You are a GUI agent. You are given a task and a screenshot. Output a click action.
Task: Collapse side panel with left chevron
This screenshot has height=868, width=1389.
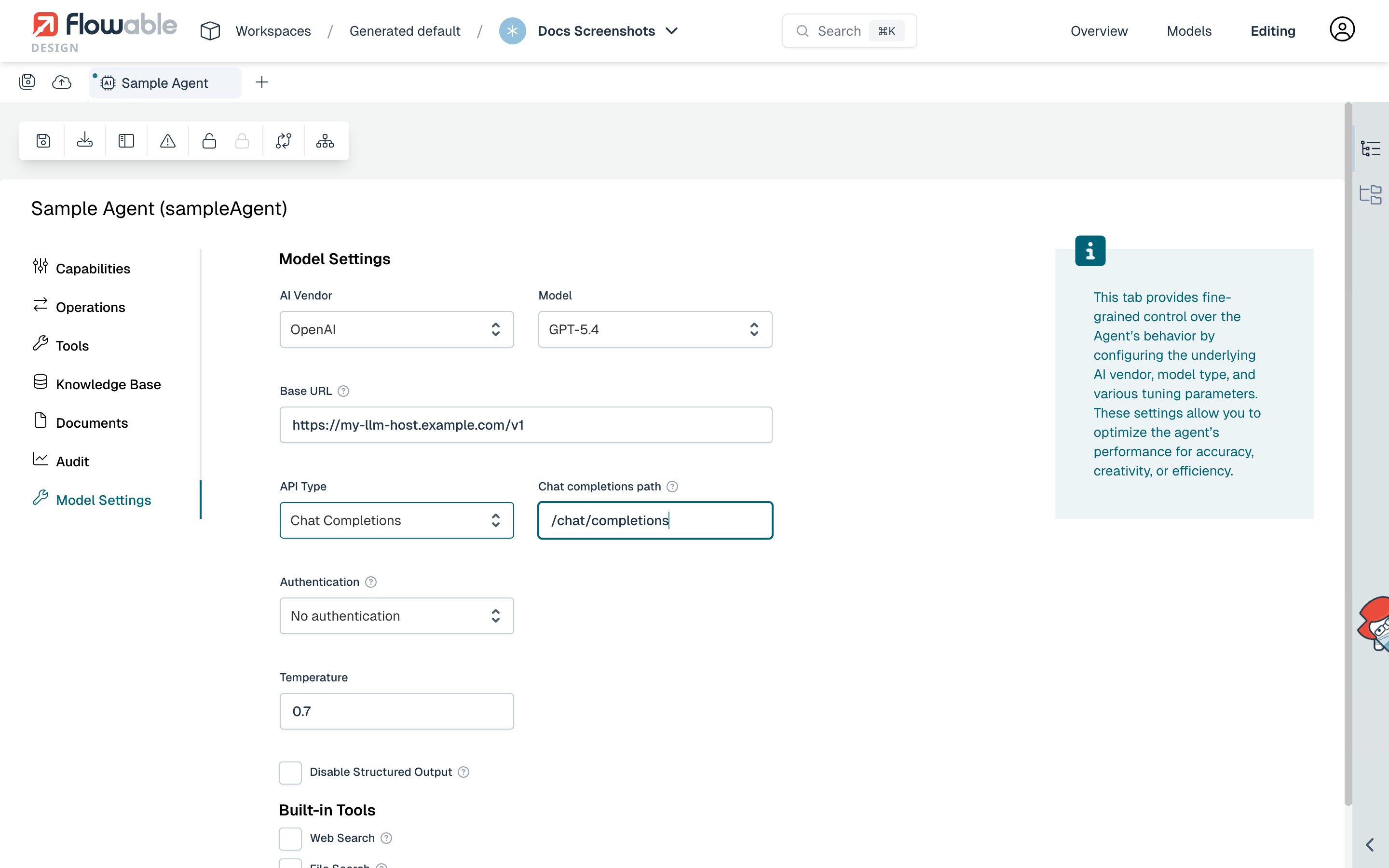click(1370, 845)
